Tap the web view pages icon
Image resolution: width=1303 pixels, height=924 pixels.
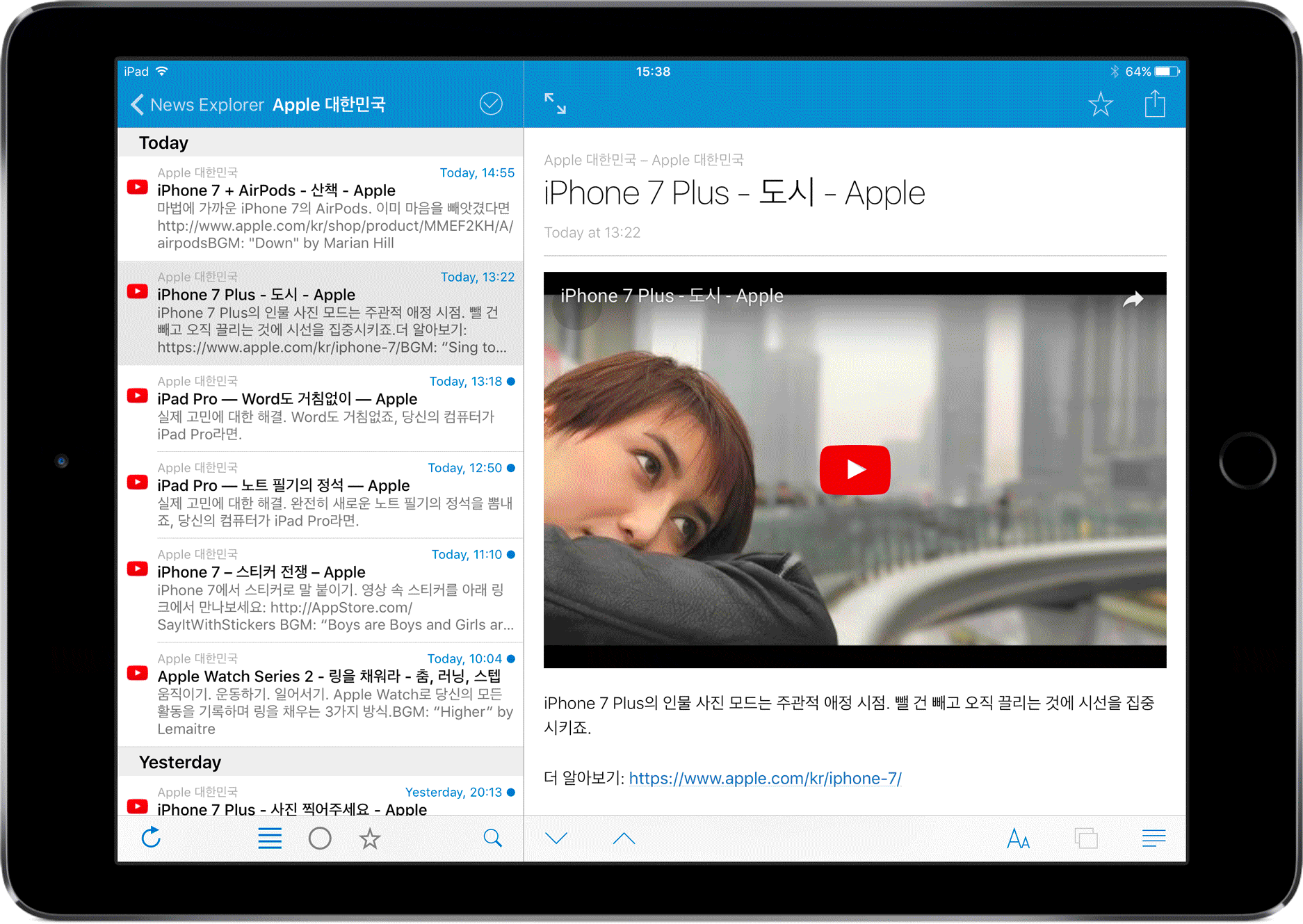pos(1086,838)
